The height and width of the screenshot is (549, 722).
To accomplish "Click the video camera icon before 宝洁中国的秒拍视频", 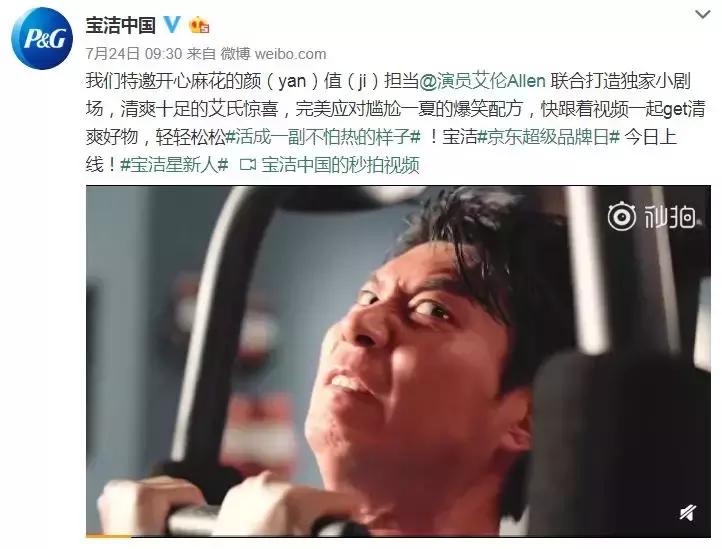I will point(248,165).
